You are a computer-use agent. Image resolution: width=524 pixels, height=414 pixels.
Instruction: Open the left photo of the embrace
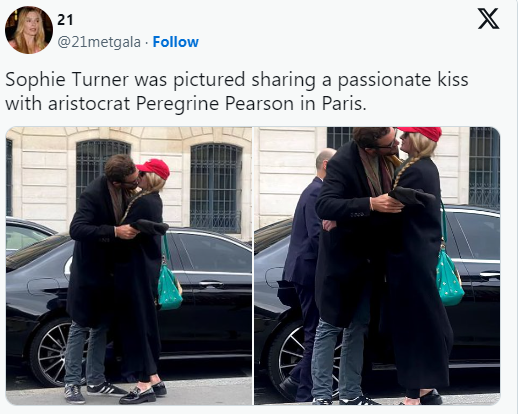point(129,266)
